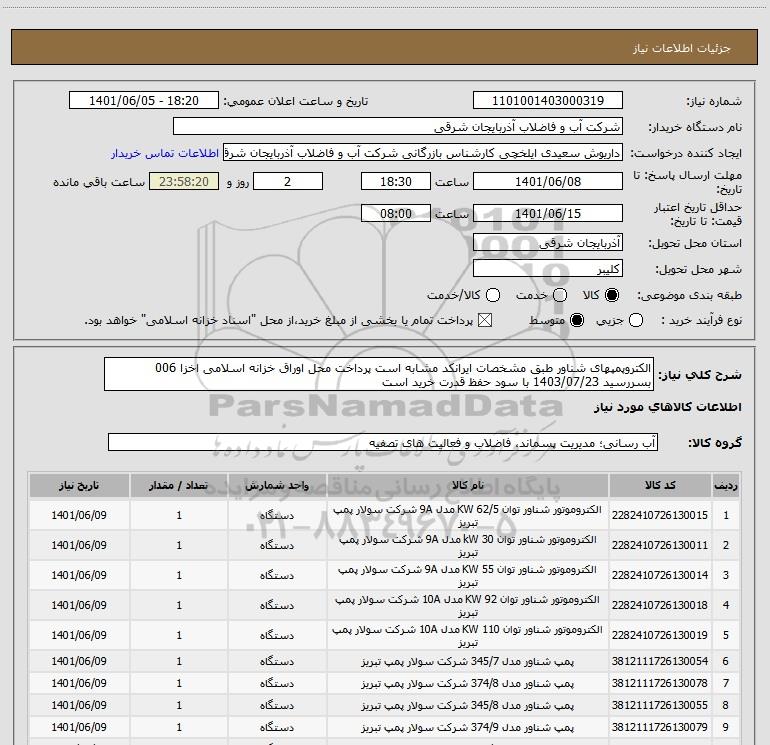This screenshot has width=770, height=745.
Task: Click the جزئیات اطلاعات نیاز page title
Action: [682, 48]
